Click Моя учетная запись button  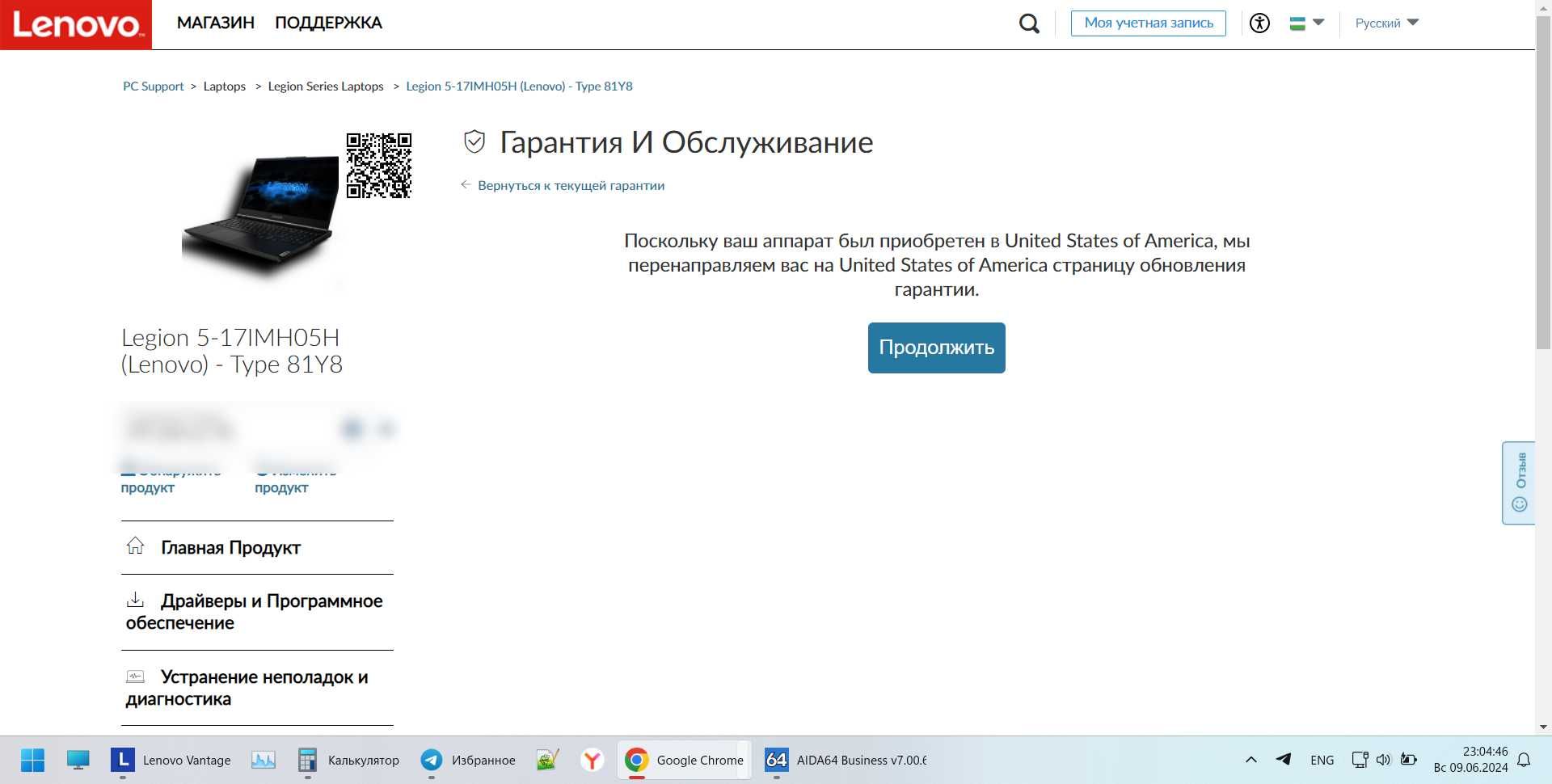point(1149,23)
